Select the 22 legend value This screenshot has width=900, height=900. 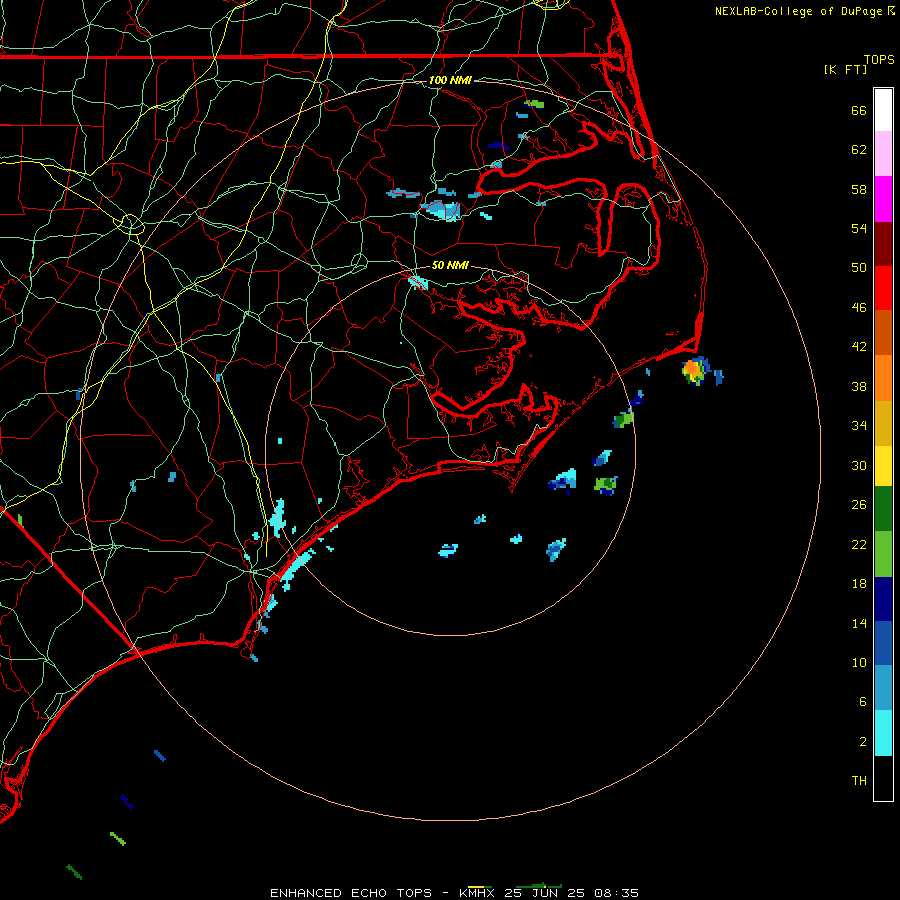(x=859, y=544)
